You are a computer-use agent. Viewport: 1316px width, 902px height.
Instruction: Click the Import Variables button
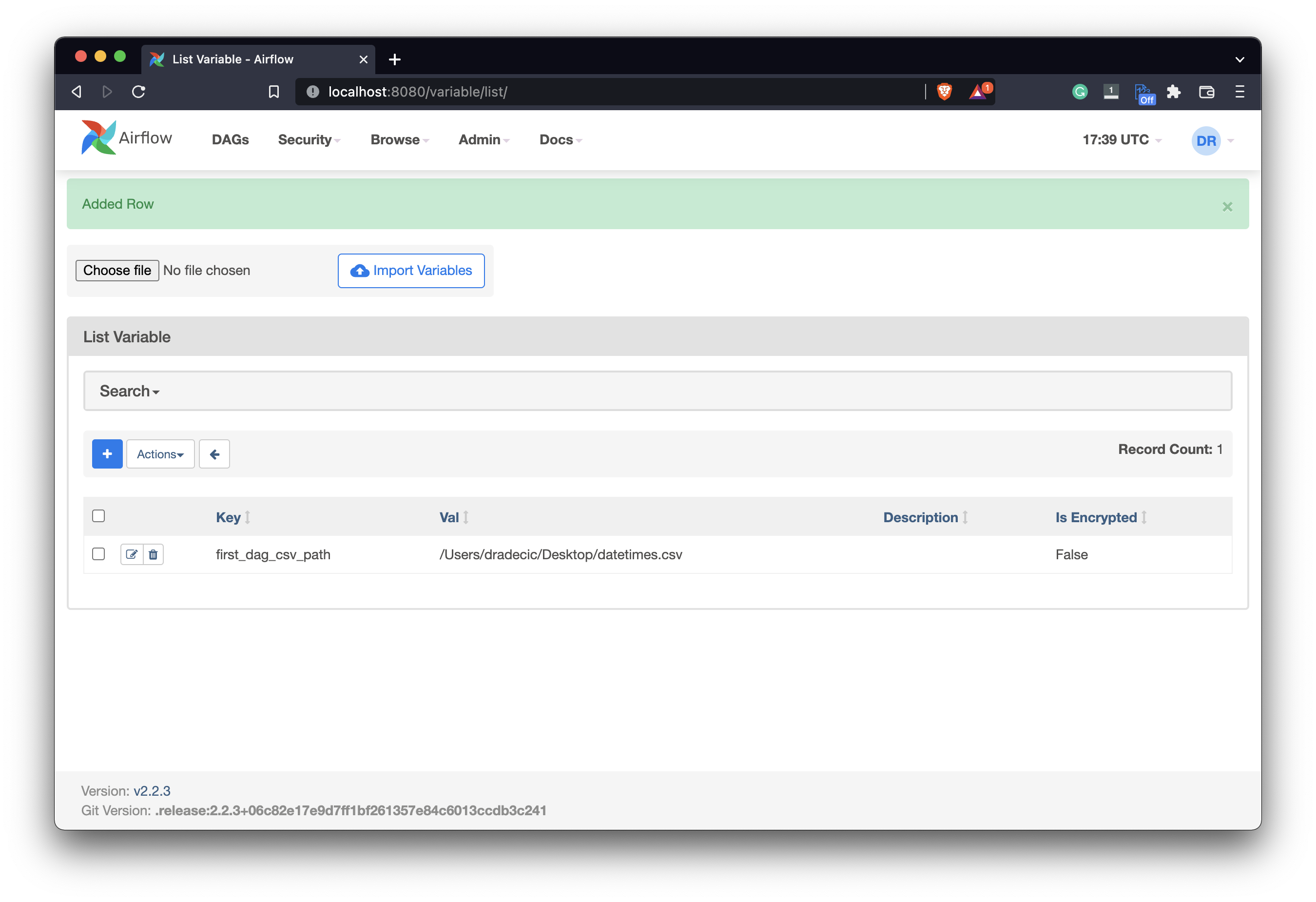point(411,271)
